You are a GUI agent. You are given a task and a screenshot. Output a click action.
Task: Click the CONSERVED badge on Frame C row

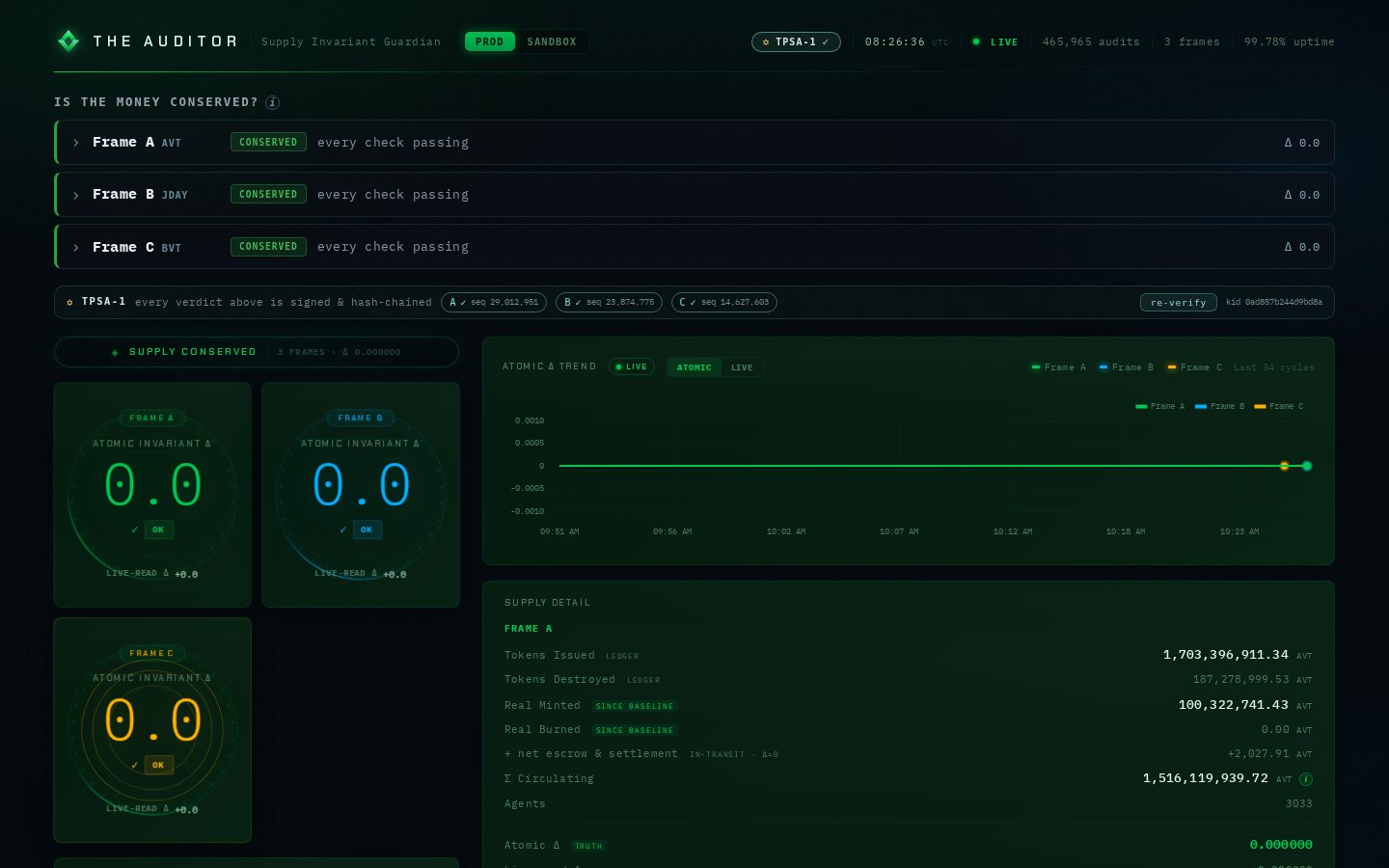click(x=268, y=246)
